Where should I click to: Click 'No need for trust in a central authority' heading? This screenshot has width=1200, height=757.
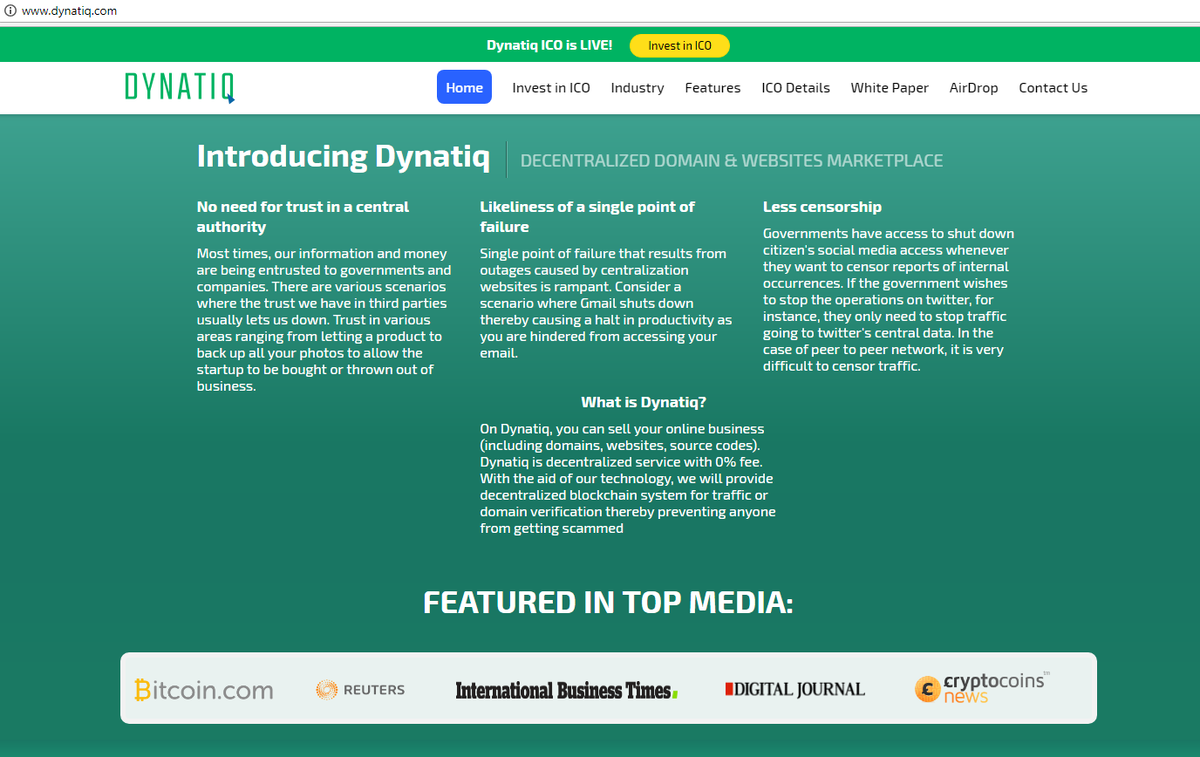coord(303,217)
